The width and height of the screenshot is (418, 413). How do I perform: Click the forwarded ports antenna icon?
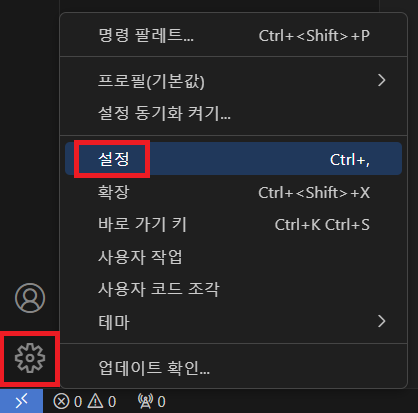pyautogui.click(x=145, y=401)
